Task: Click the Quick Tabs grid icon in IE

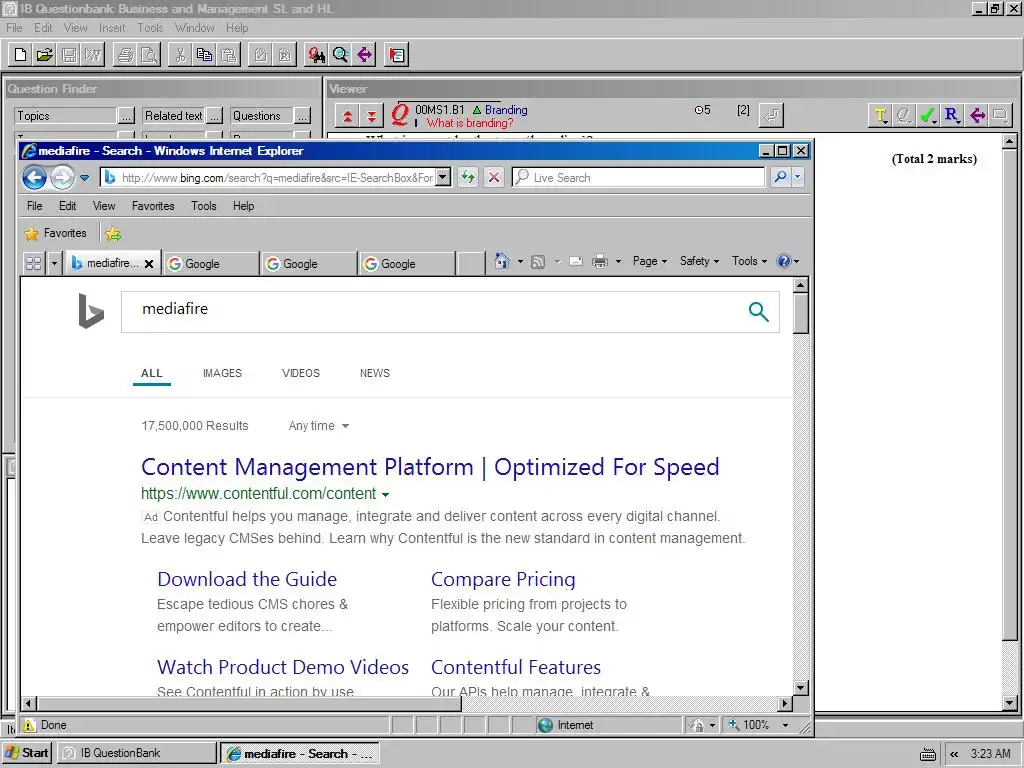Action: point(33,263)
